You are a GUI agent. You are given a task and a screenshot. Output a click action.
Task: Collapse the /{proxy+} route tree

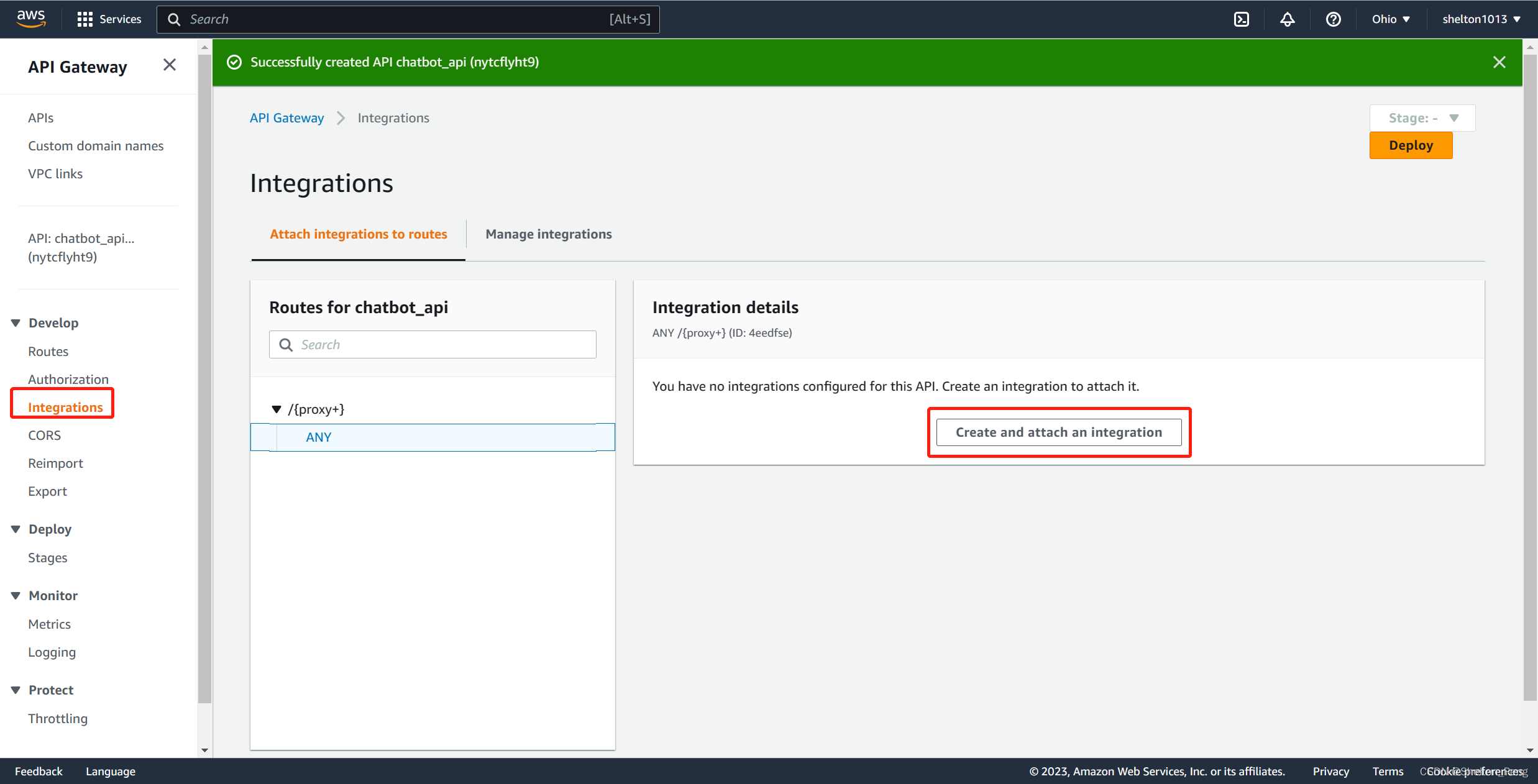coord(277,409)
